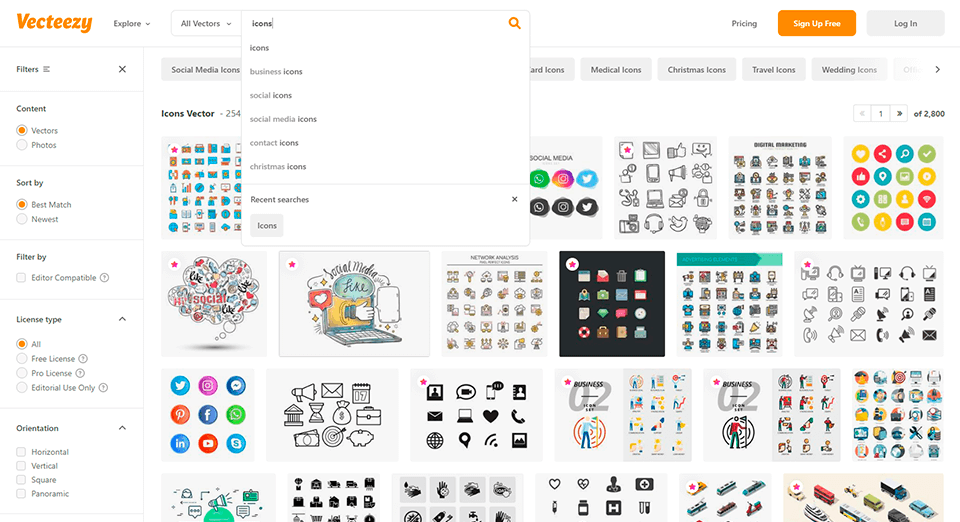The width and height of the screenshot is (960, 522).
Task: Sort results by Newest
Action: click(22, 219)
